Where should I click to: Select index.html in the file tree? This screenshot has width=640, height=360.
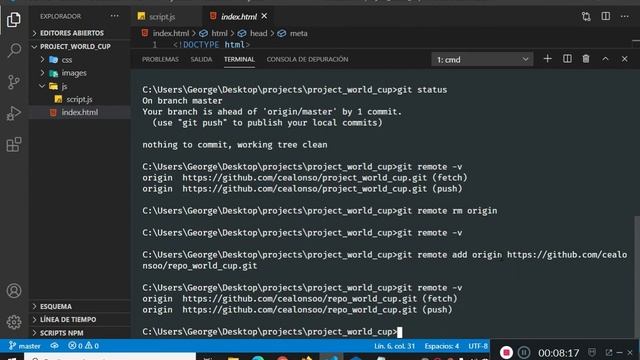80,112
